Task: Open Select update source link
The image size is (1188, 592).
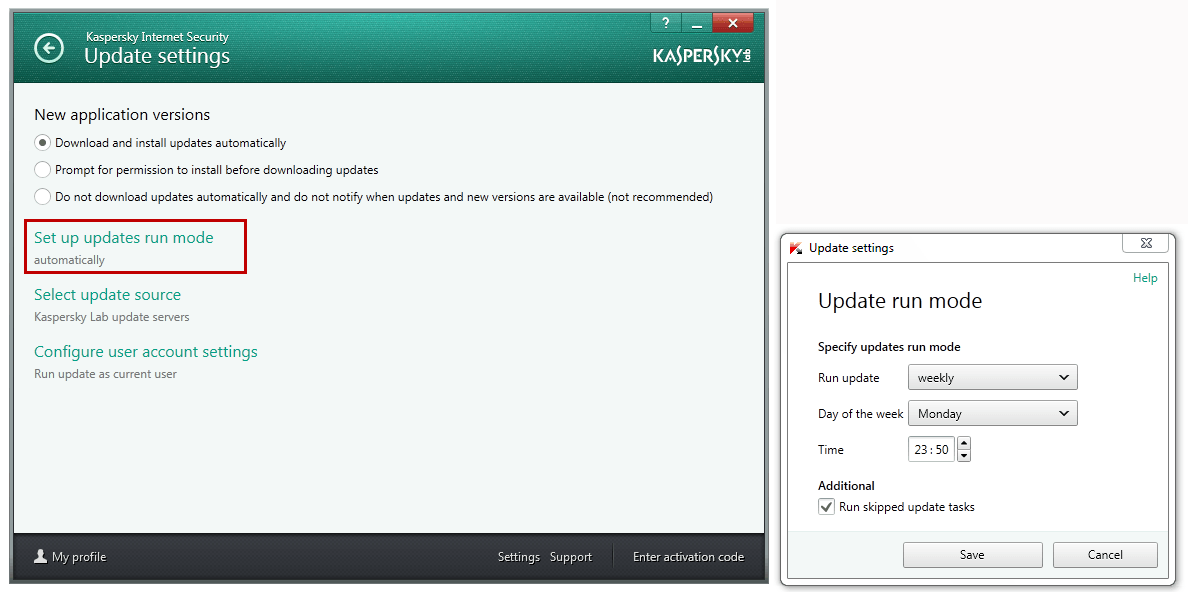Action: click(108, 295)
